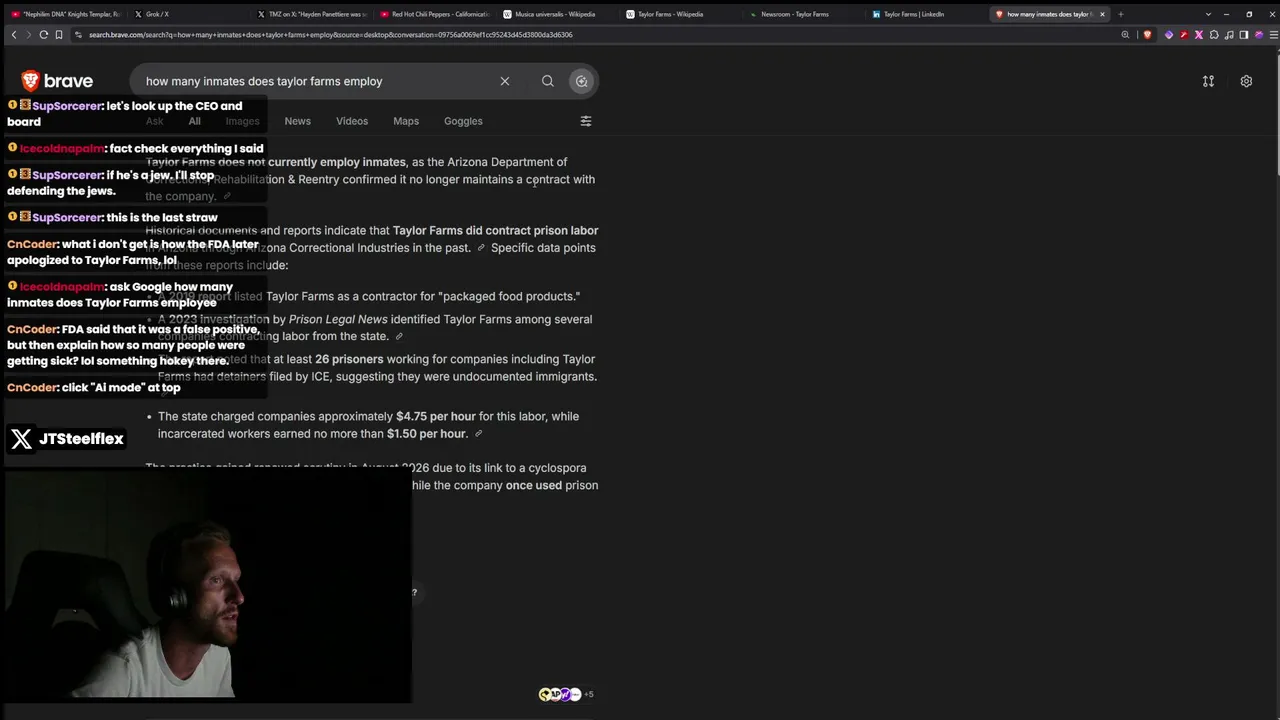Switch to the Newsroom - Taylor Farms tab

pyautogui.click(x=802, y=14)
